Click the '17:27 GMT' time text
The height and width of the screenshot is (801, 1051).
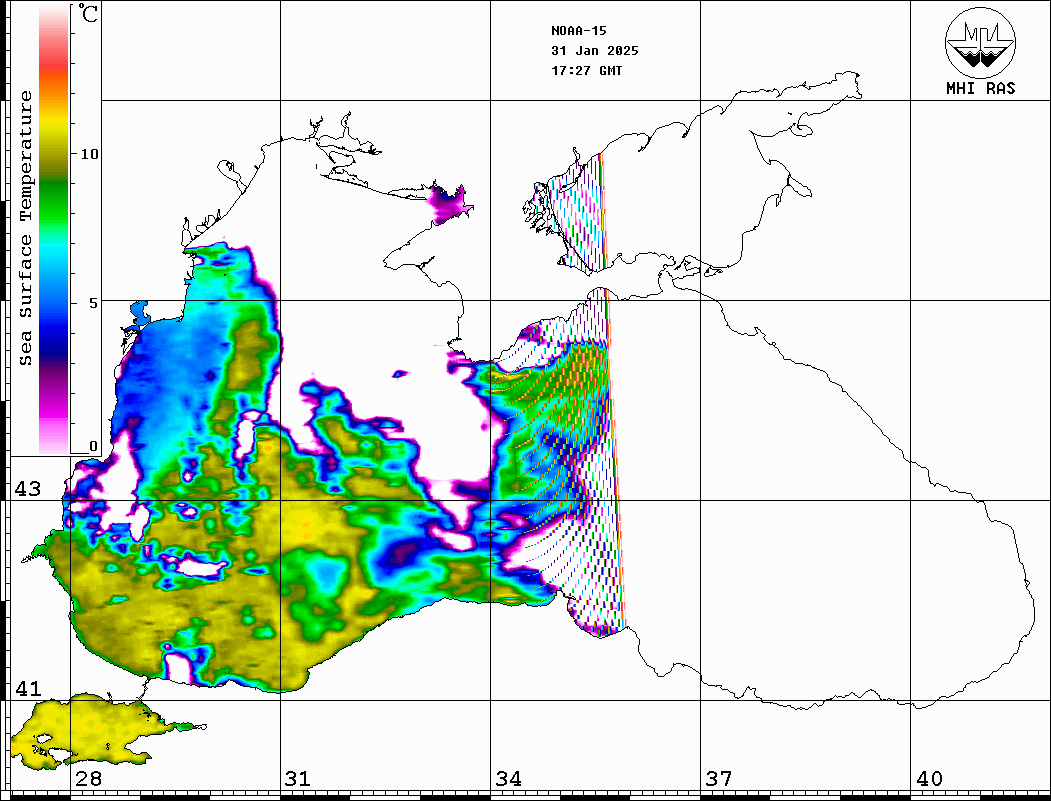click(x=586, y=71)
